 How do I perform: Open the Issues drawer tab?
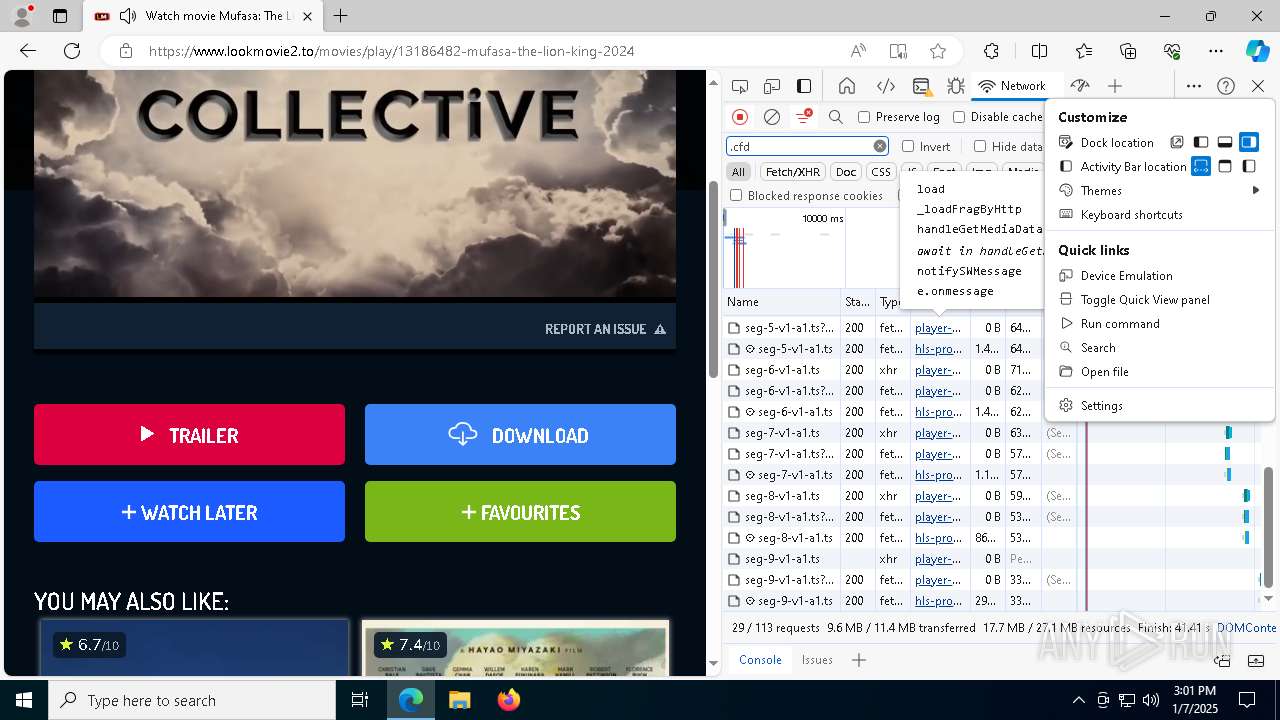coord(817,660)
